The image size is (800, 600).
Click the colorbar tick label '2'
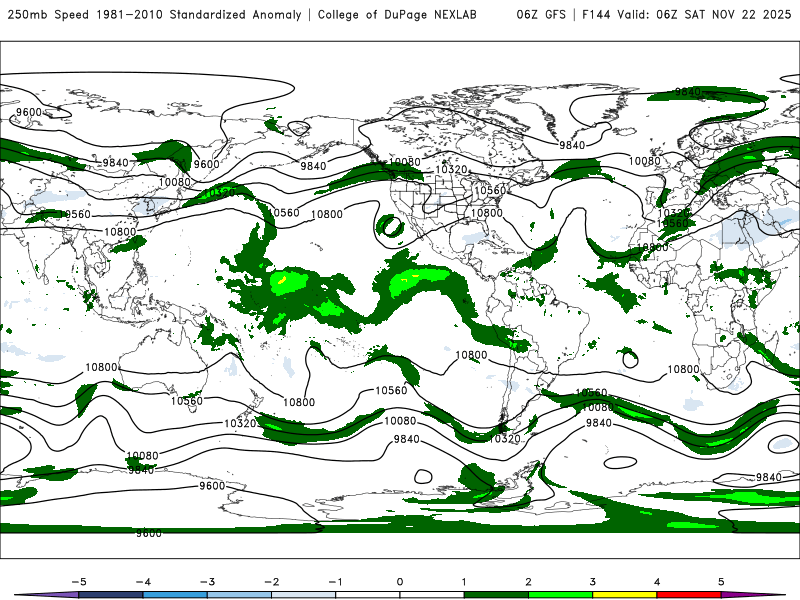[529, 582]
